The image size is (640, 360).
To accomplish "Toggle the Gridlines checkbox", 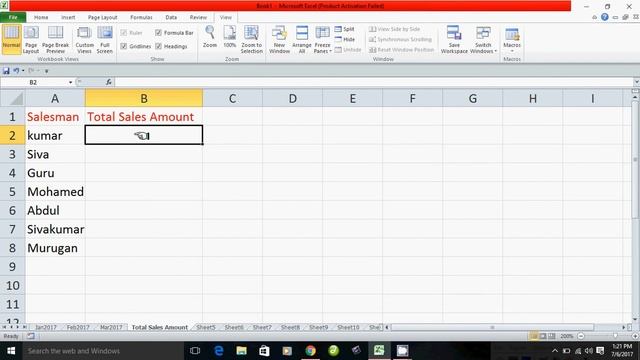I will point(124,46).
